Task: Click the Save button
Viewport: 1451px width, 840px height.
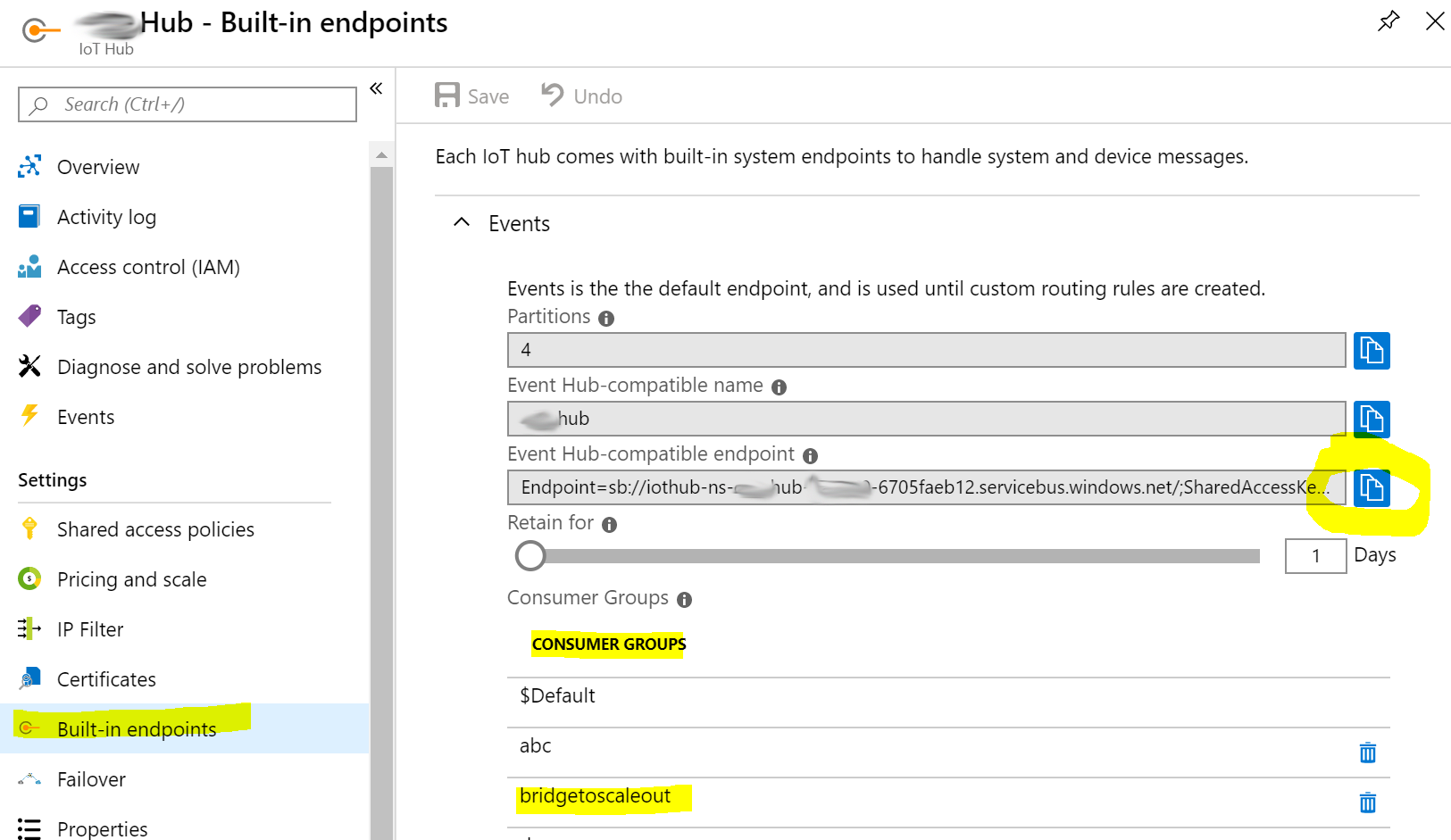Action: pyautogui.click(x=471, y=96)
